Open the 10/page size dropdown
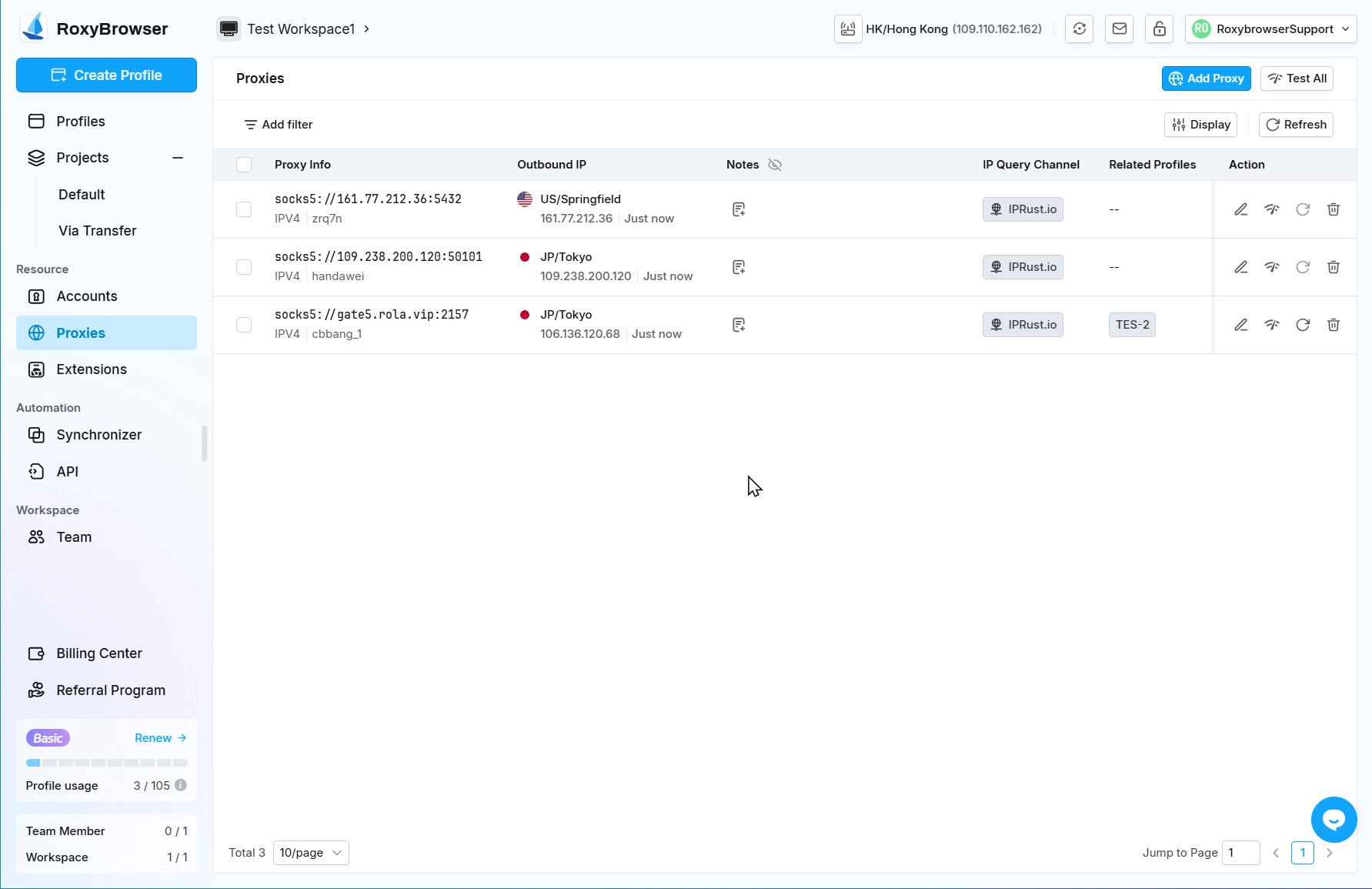The width and height of the screenshot is (1372, 889). coord(311,853)
